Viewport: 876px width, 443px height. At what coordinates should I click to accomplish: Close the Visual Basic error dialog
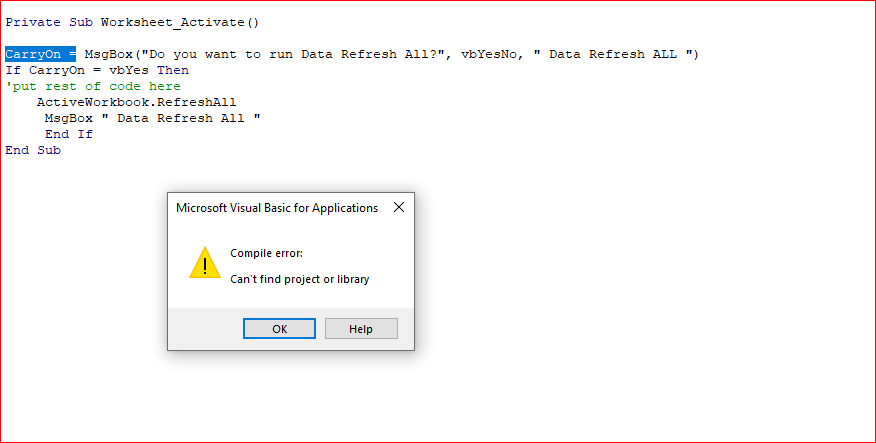(x=399, y=207)
